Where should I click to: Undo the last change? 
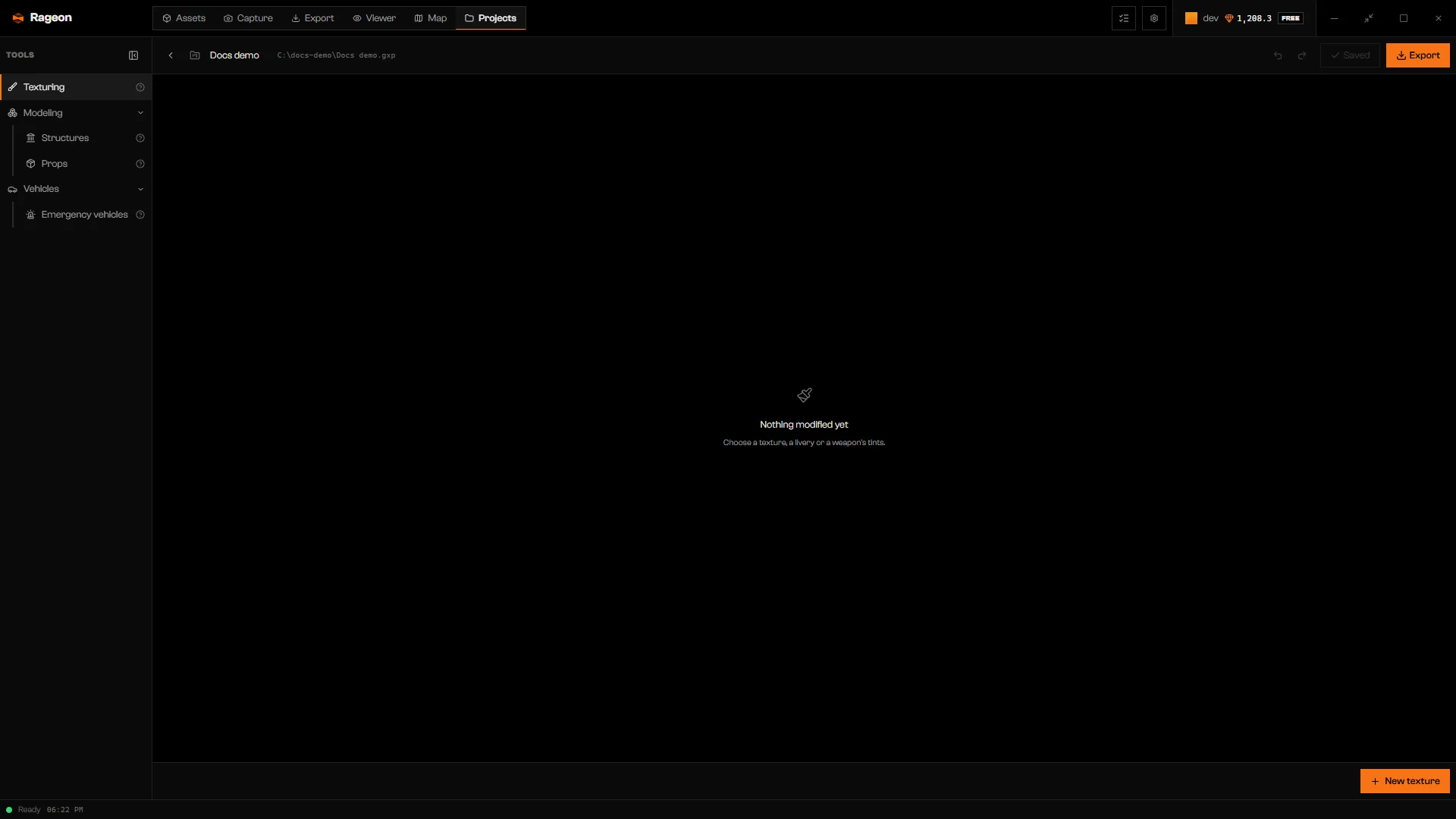coord(1278,55)
